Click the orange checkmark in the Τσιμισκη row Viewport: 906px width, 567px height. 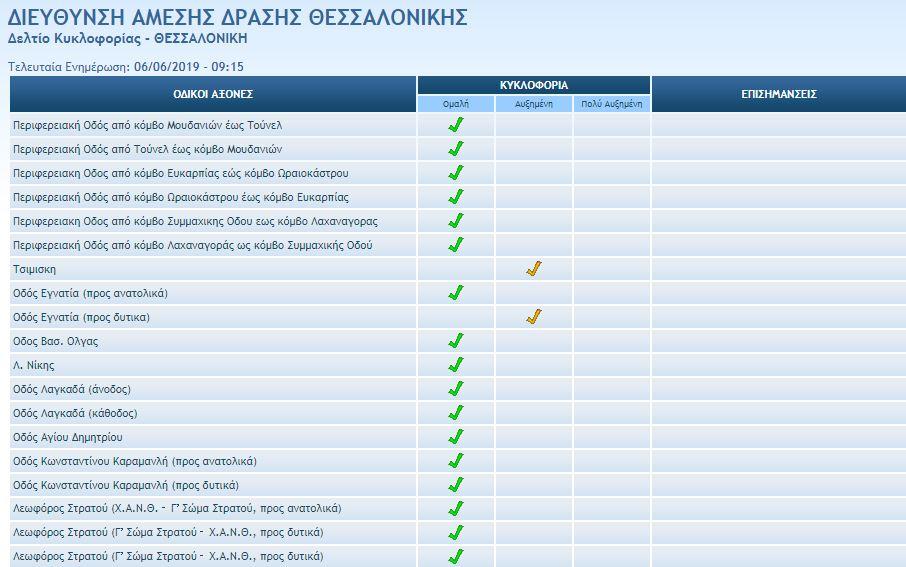[534, 269]
